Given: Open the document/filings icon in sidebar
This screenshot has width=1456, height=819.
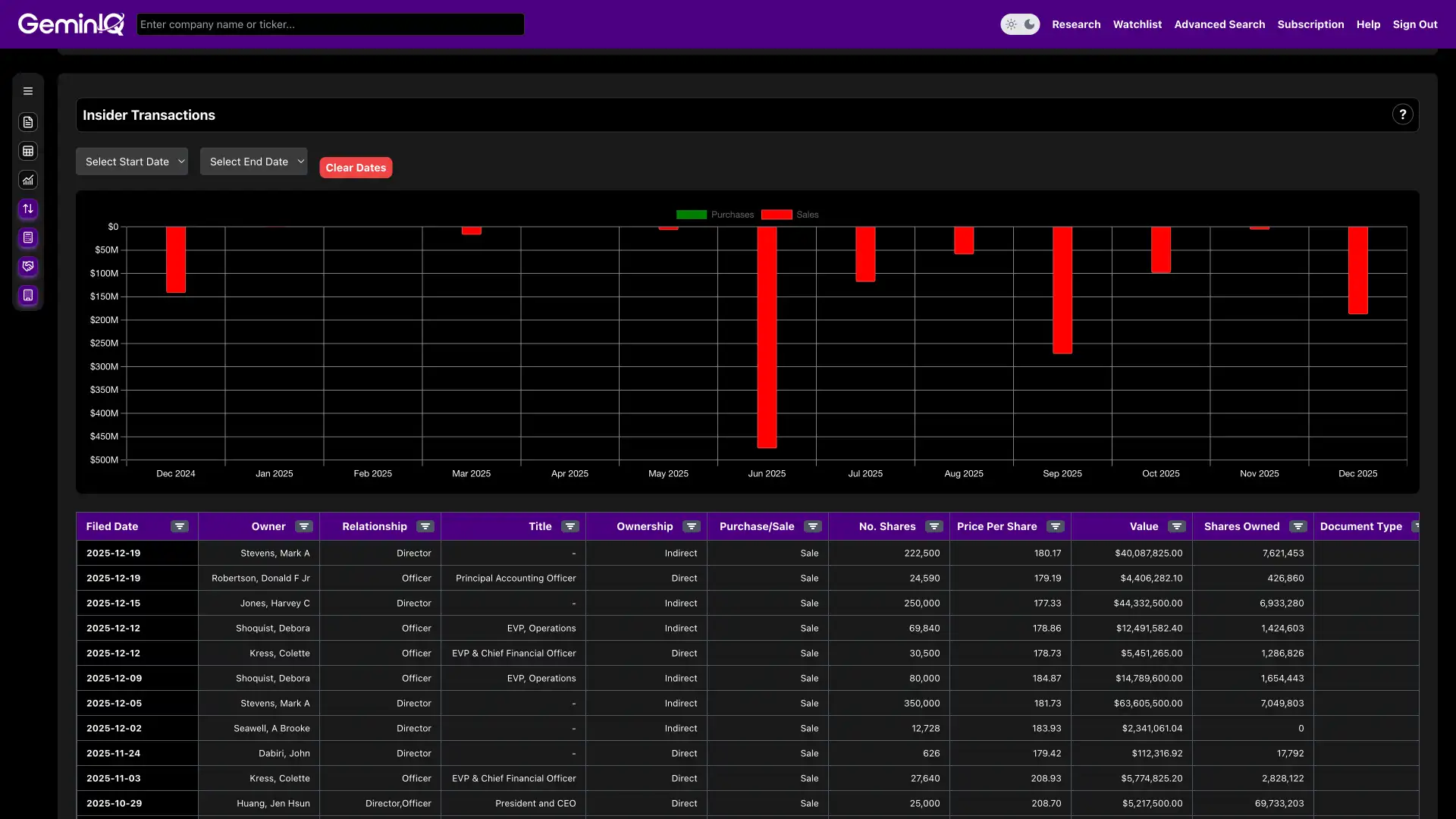Looking at the screenshot, I should (x=28, y=122).
